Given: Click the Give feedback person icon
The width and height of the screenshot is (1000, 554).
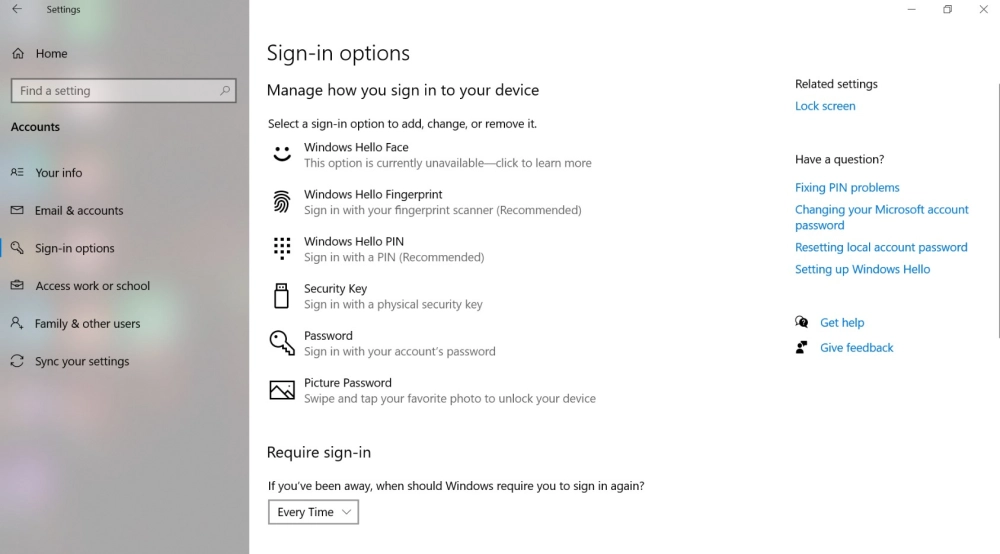Looking at the screenshot, I should click(x=802, y=347).
